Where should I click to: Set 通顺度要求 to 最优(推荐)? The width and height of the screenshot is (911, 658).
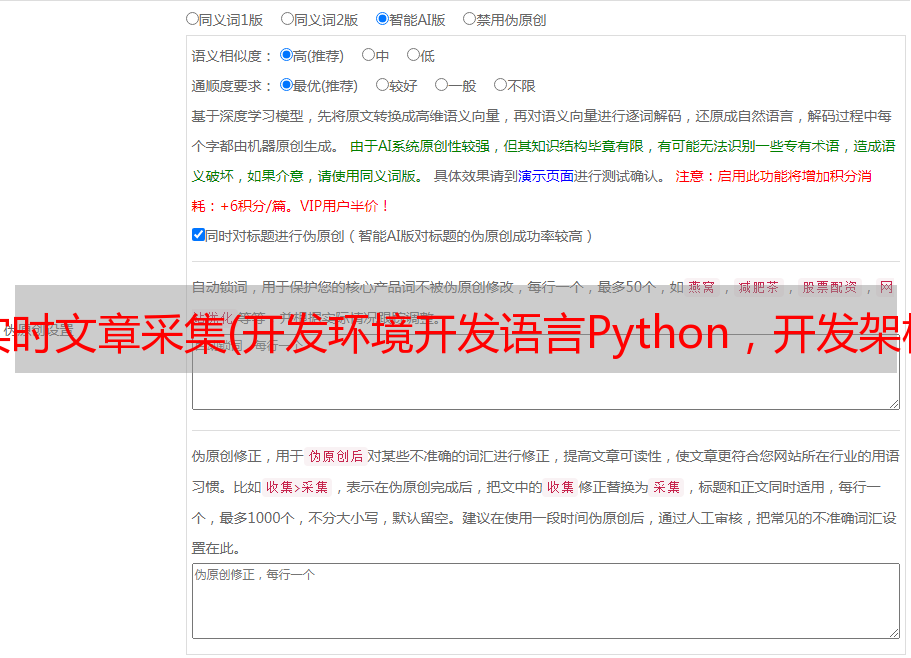click(287, 86)
